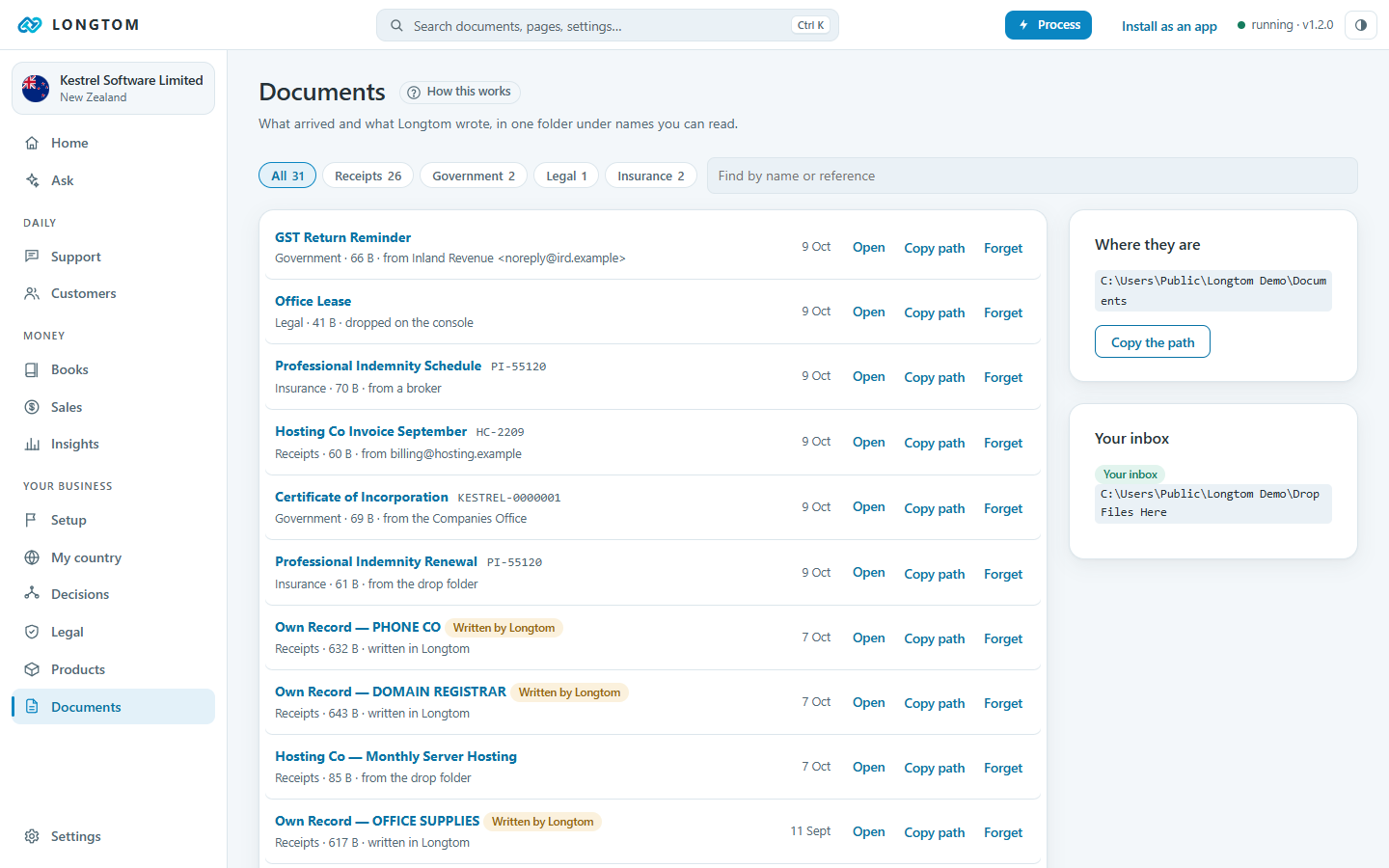Click Install as an app link

click(1169, 26)
